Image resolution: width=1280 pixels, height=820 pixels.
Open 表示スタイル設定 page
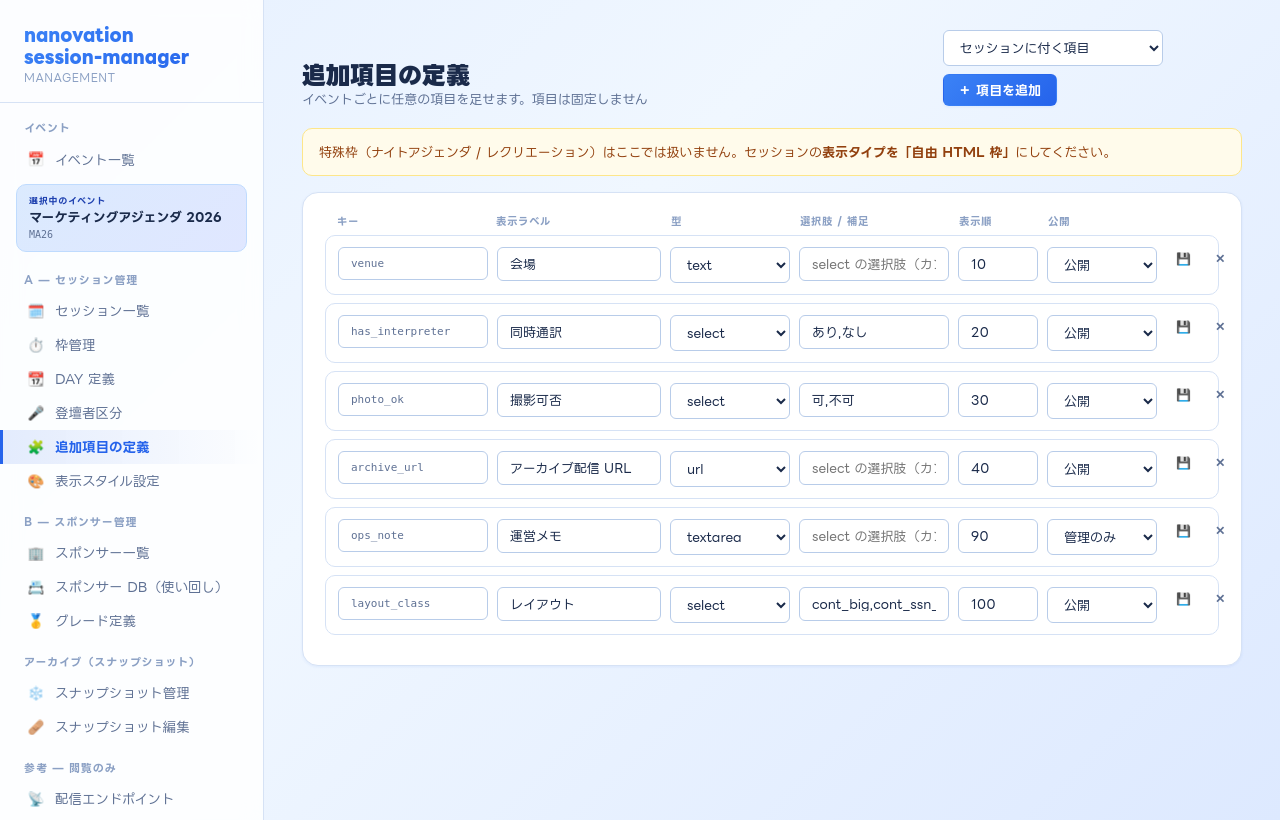pyautogui.click(x=131, y=481)
